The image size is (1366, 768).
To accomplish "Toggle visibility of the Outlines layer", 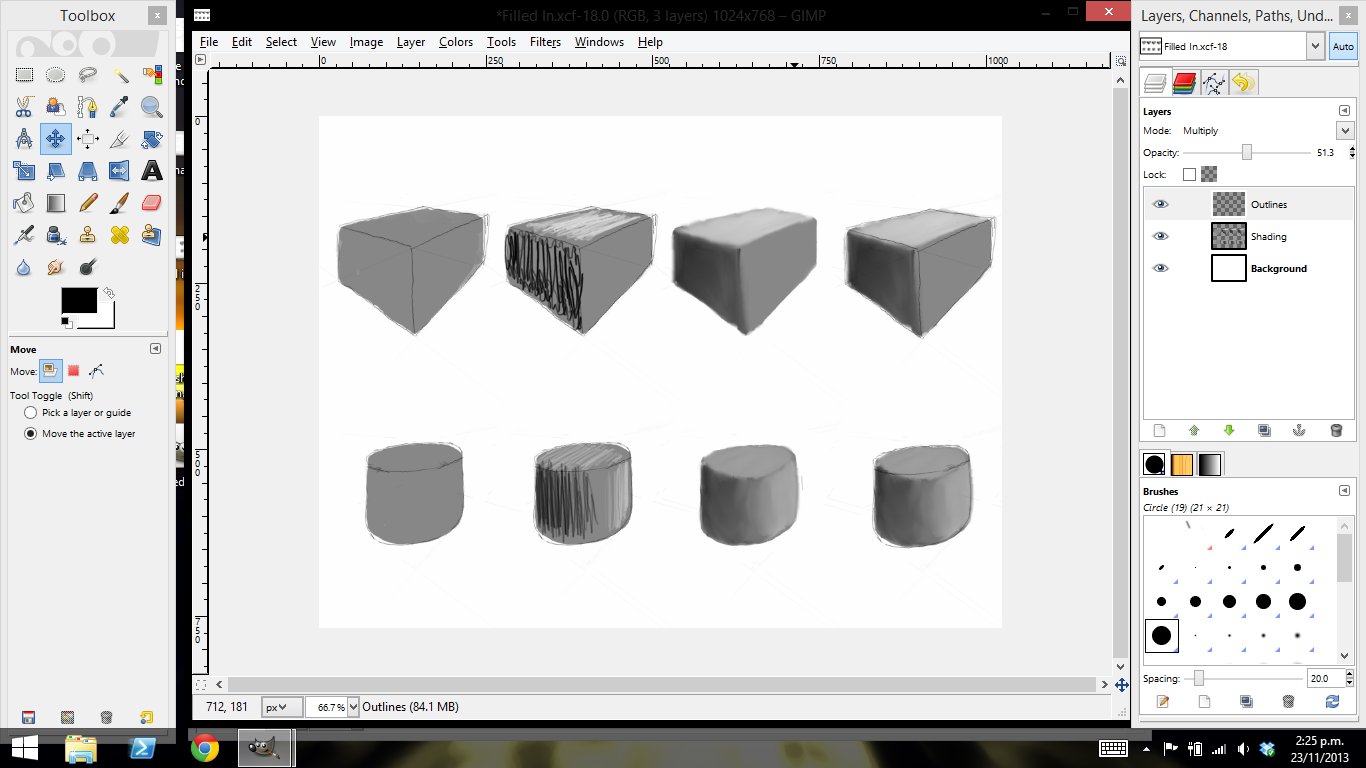I will coord(1160,204).
